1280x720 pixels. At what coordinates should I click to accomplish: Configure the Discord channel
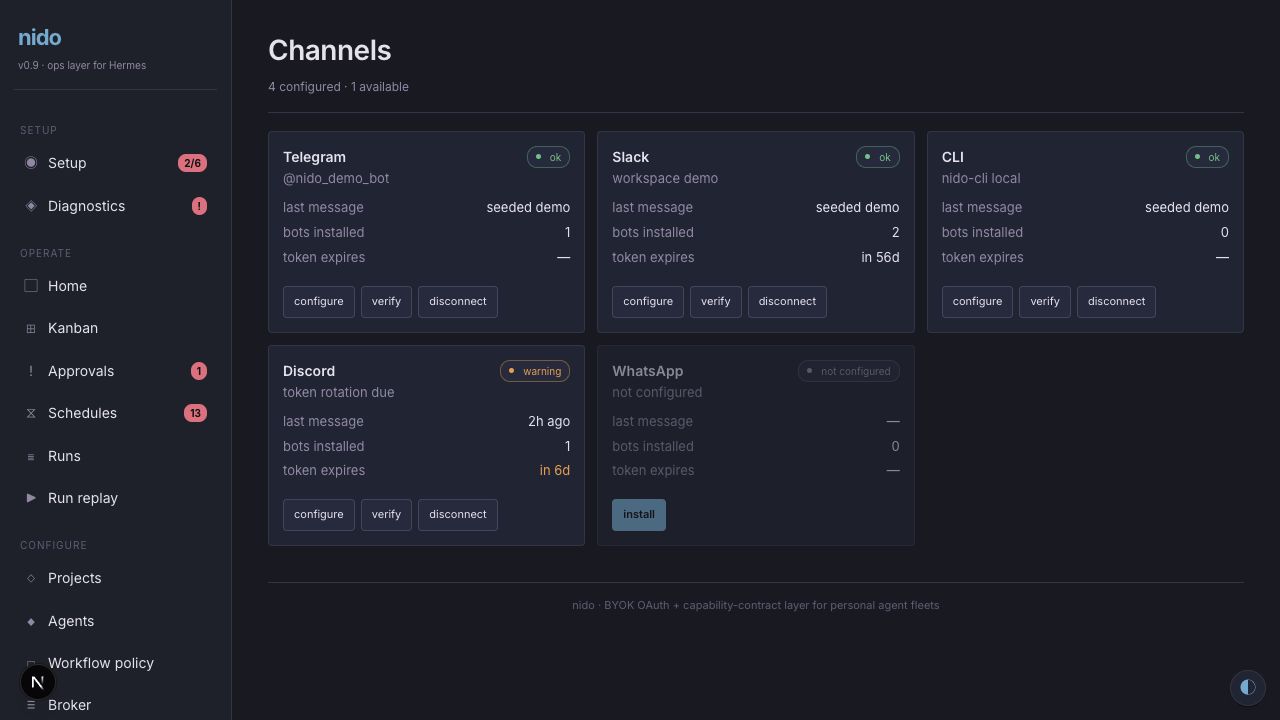point(319,514)
